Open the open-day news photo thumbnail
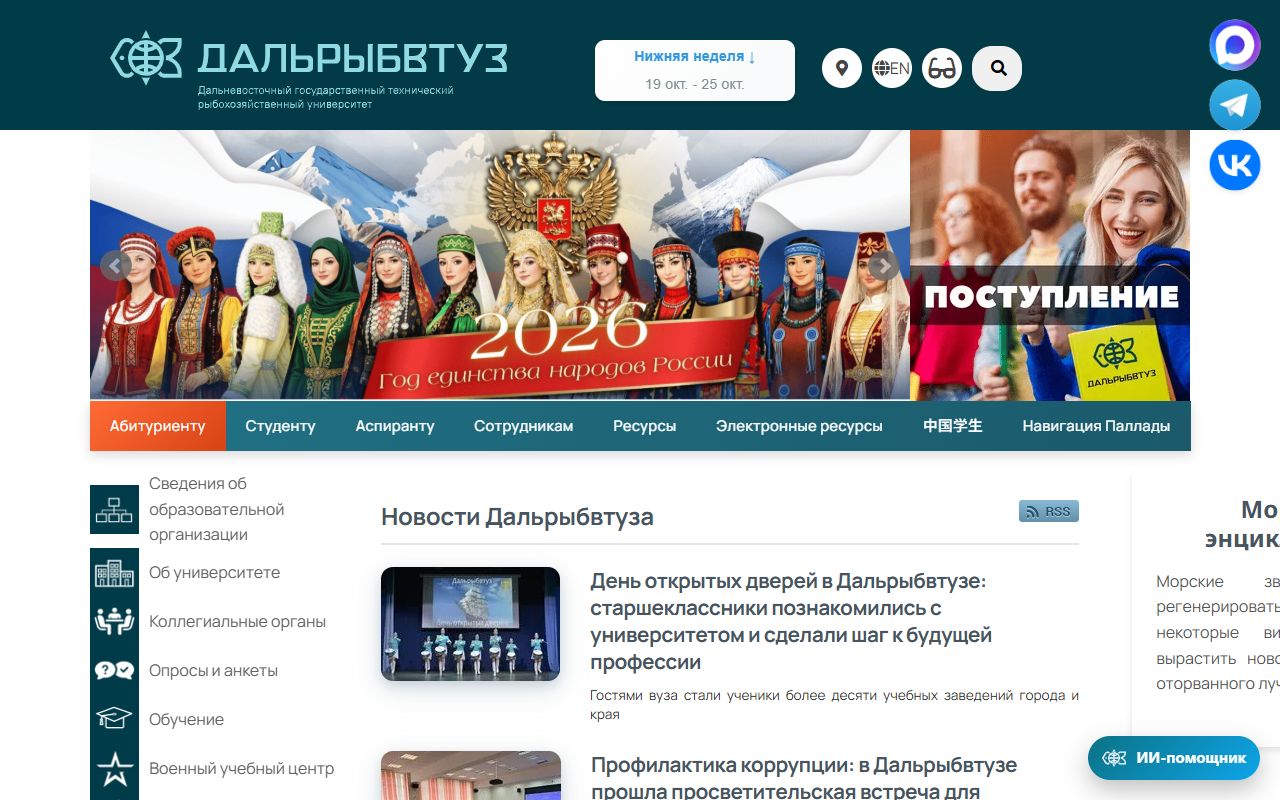This screenshot has width=1280, height=800. (470, 624)
